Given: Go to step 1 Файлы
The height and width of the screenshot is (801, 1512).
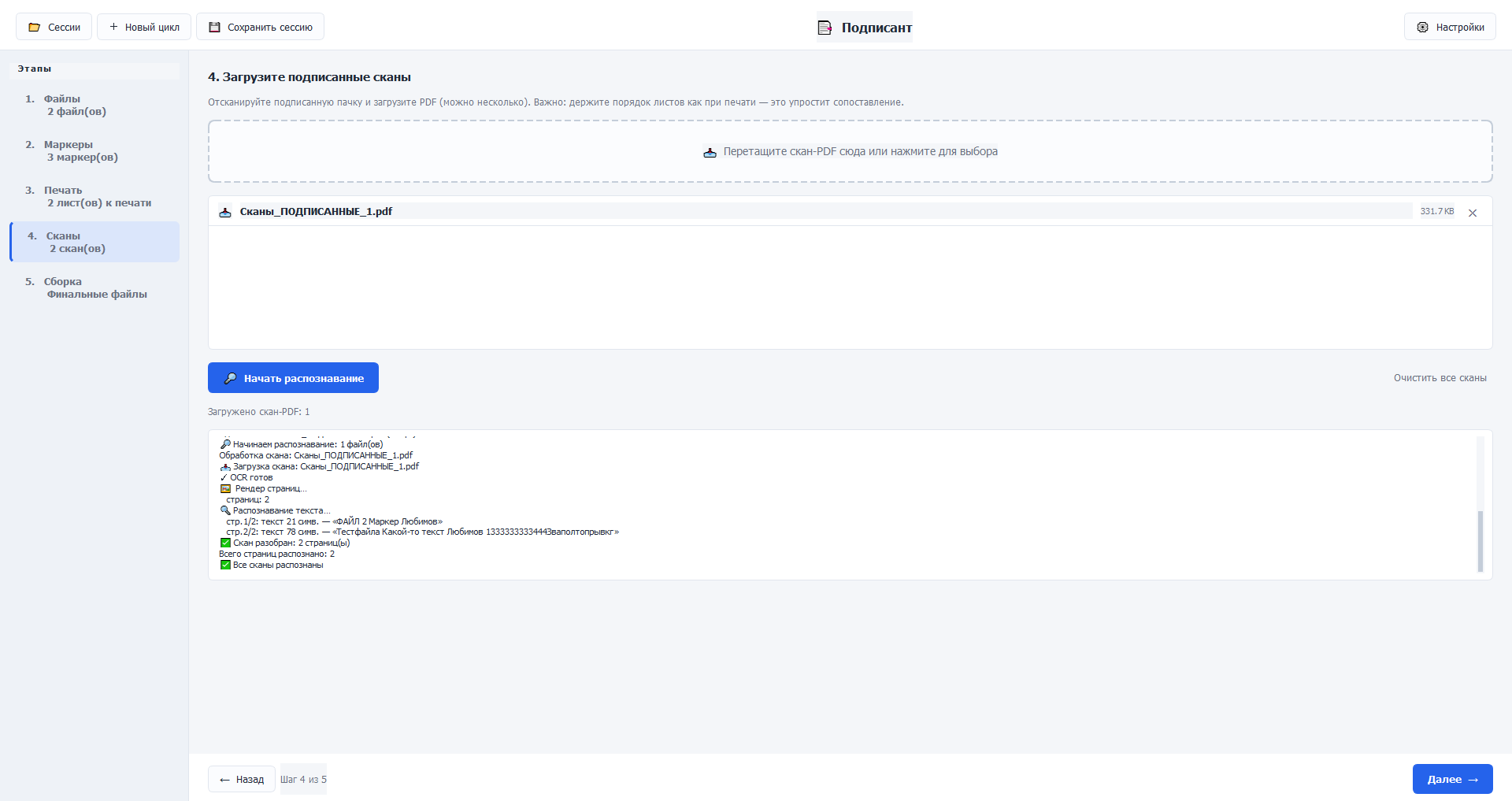Looking at the screenshot, I should click(94, 105).
